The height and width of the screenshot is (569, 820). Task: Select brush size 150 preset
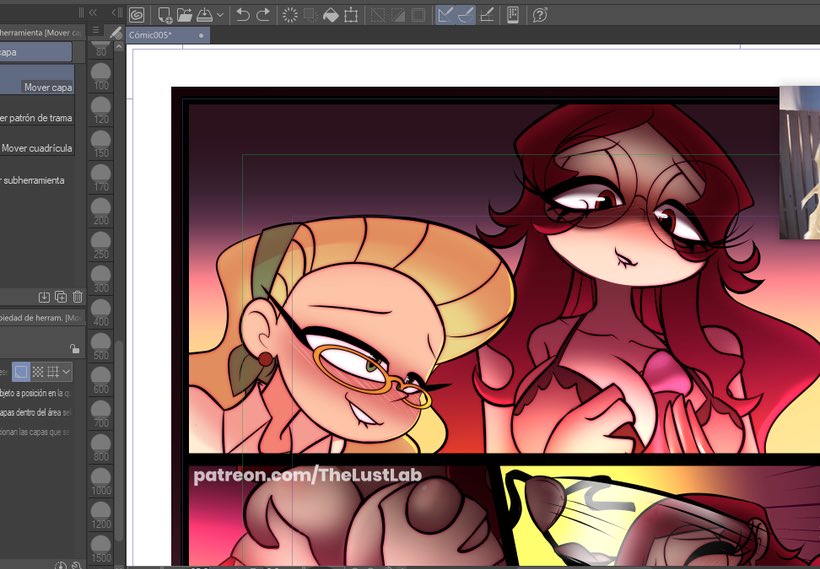[100, 144]
